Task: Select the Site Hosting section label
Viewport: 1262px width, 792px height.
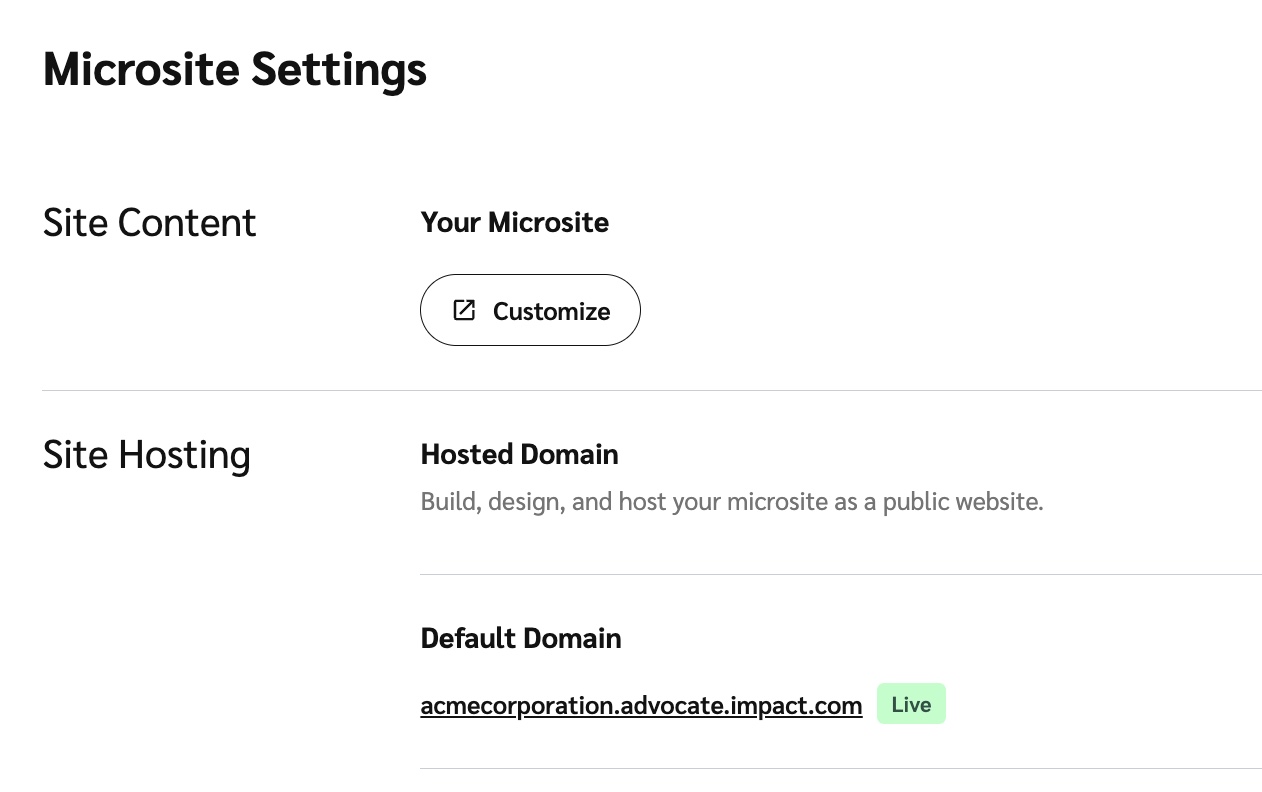Action: click(147, 455)
